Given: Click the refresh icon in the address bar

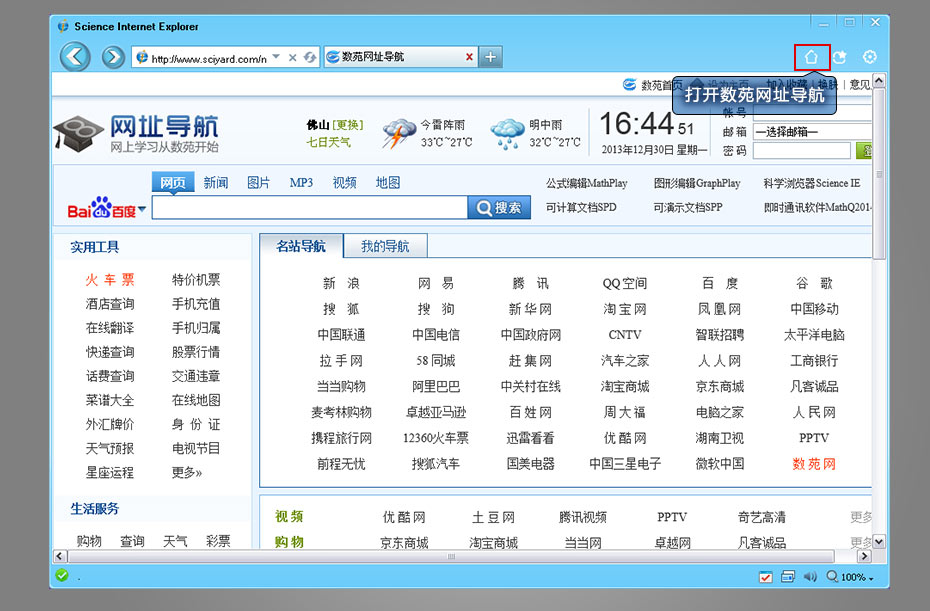Looking at the screenshot, I should (310, 58).
